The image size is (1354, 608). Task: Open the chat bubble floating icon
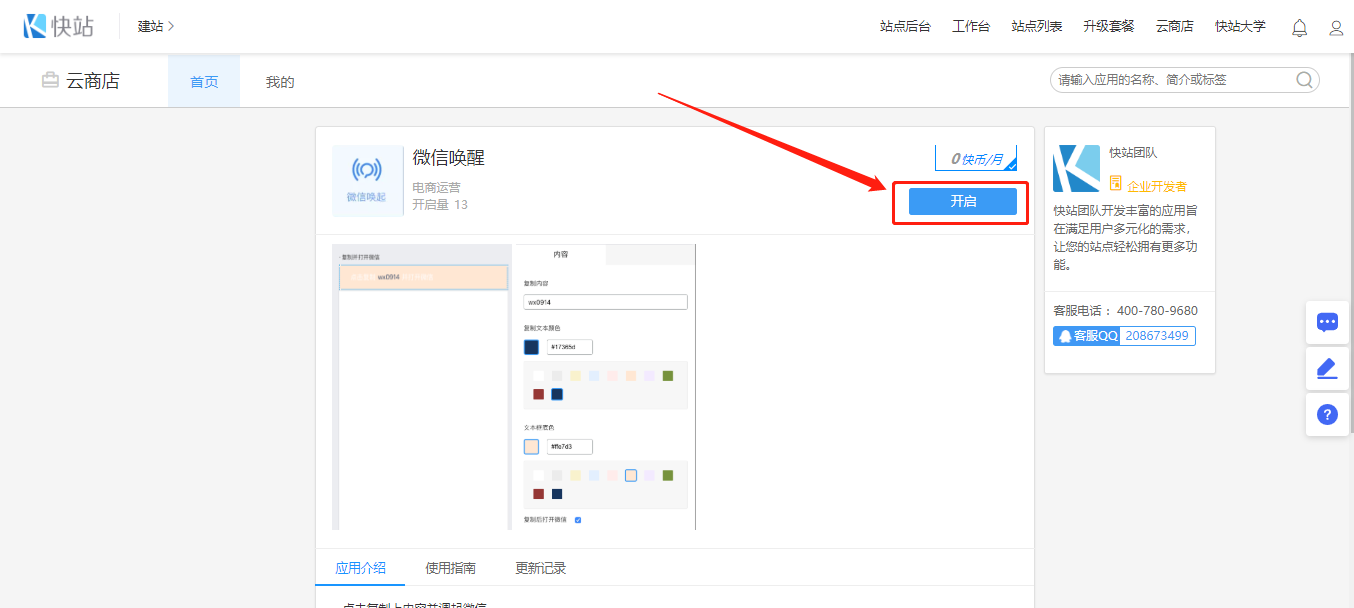pos(1327,322)
